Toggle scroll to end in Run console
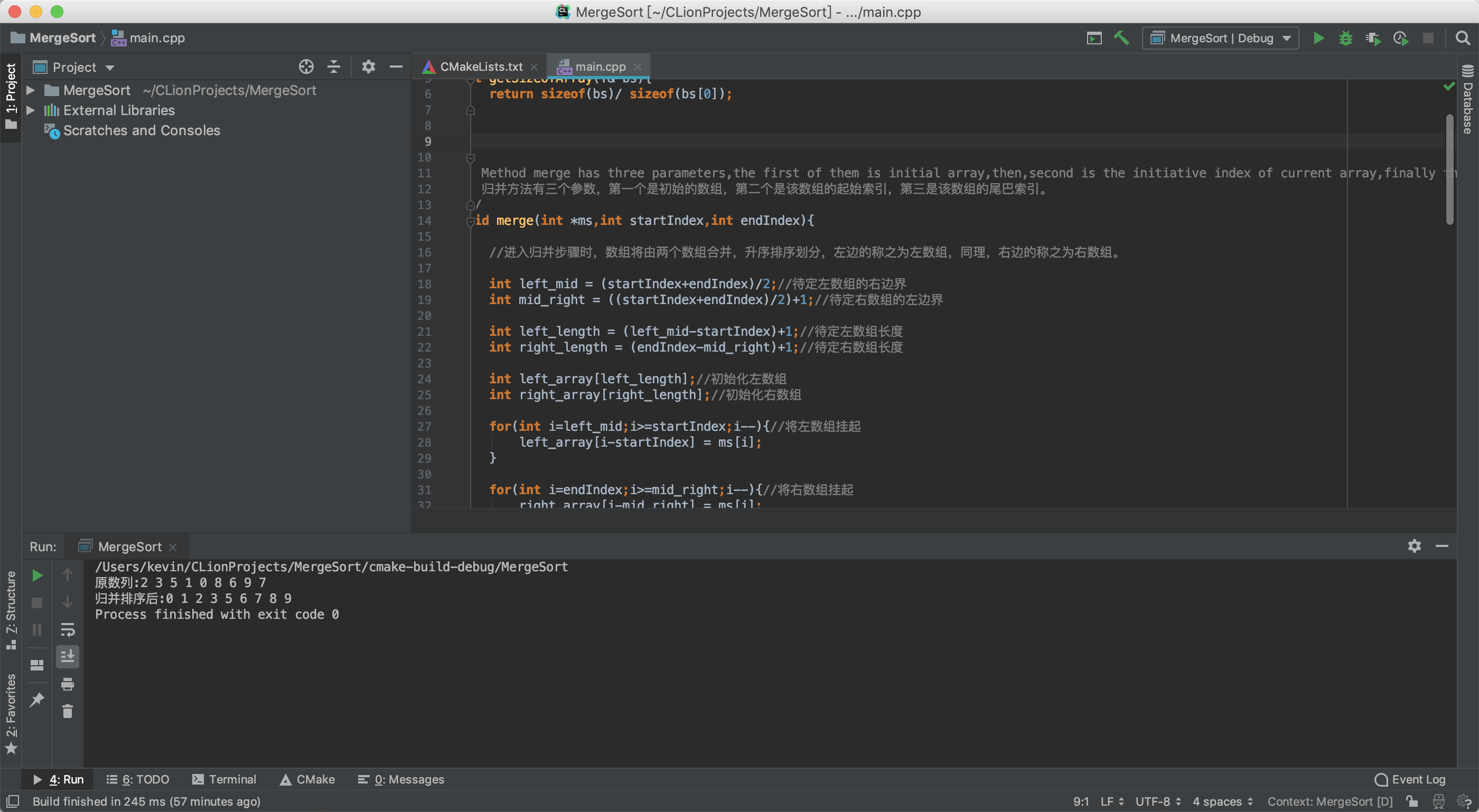Viewport: 1479px width, 812px height. (67, 656)
